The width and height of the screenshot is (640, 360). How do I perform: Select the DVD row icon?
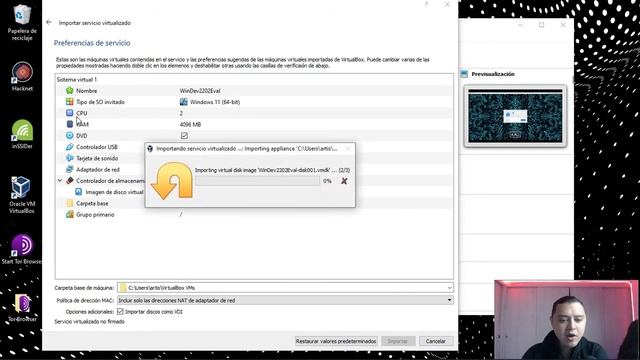[x=70, y=136]
